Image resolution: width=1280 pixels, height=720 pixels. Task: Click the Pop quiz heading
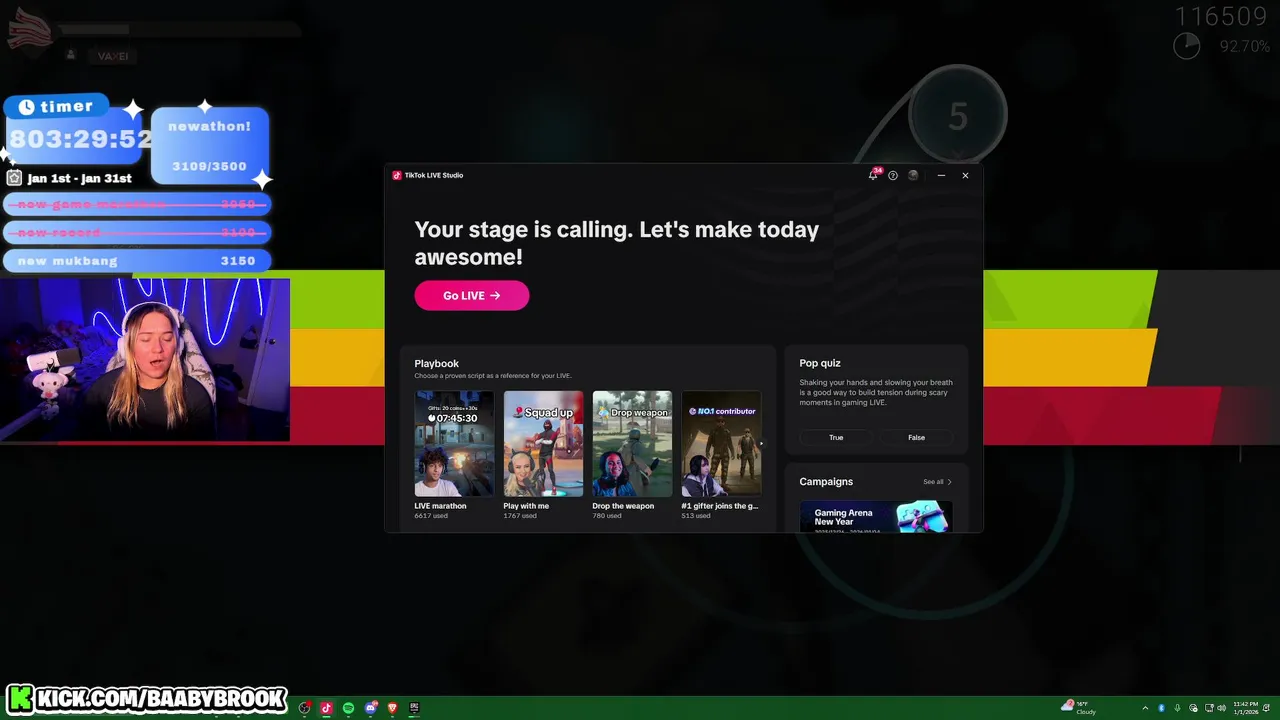[820, 363]
